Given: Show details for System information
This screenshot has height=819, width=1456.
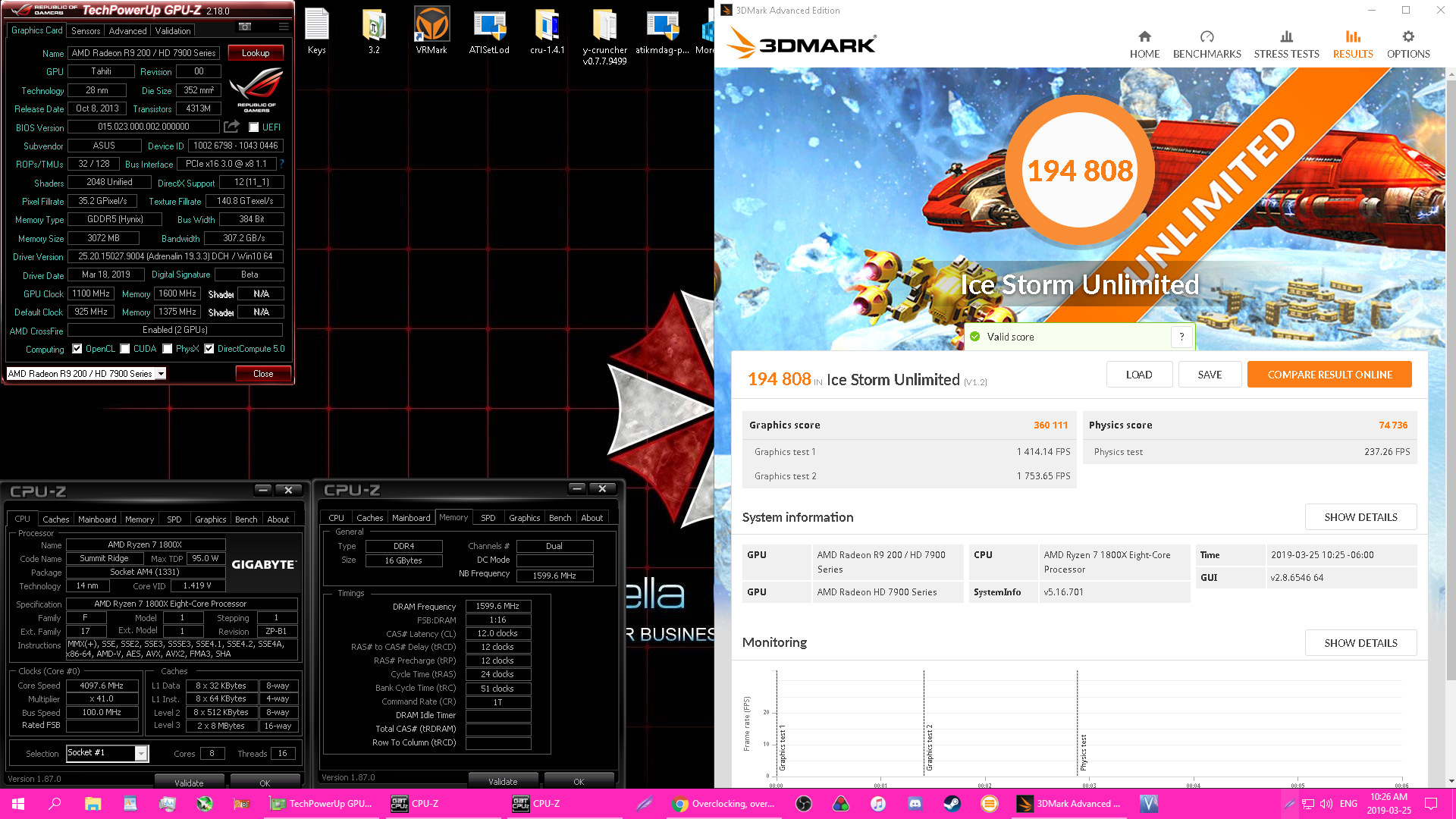Looking at the screenshot, I should (1360, 517).
